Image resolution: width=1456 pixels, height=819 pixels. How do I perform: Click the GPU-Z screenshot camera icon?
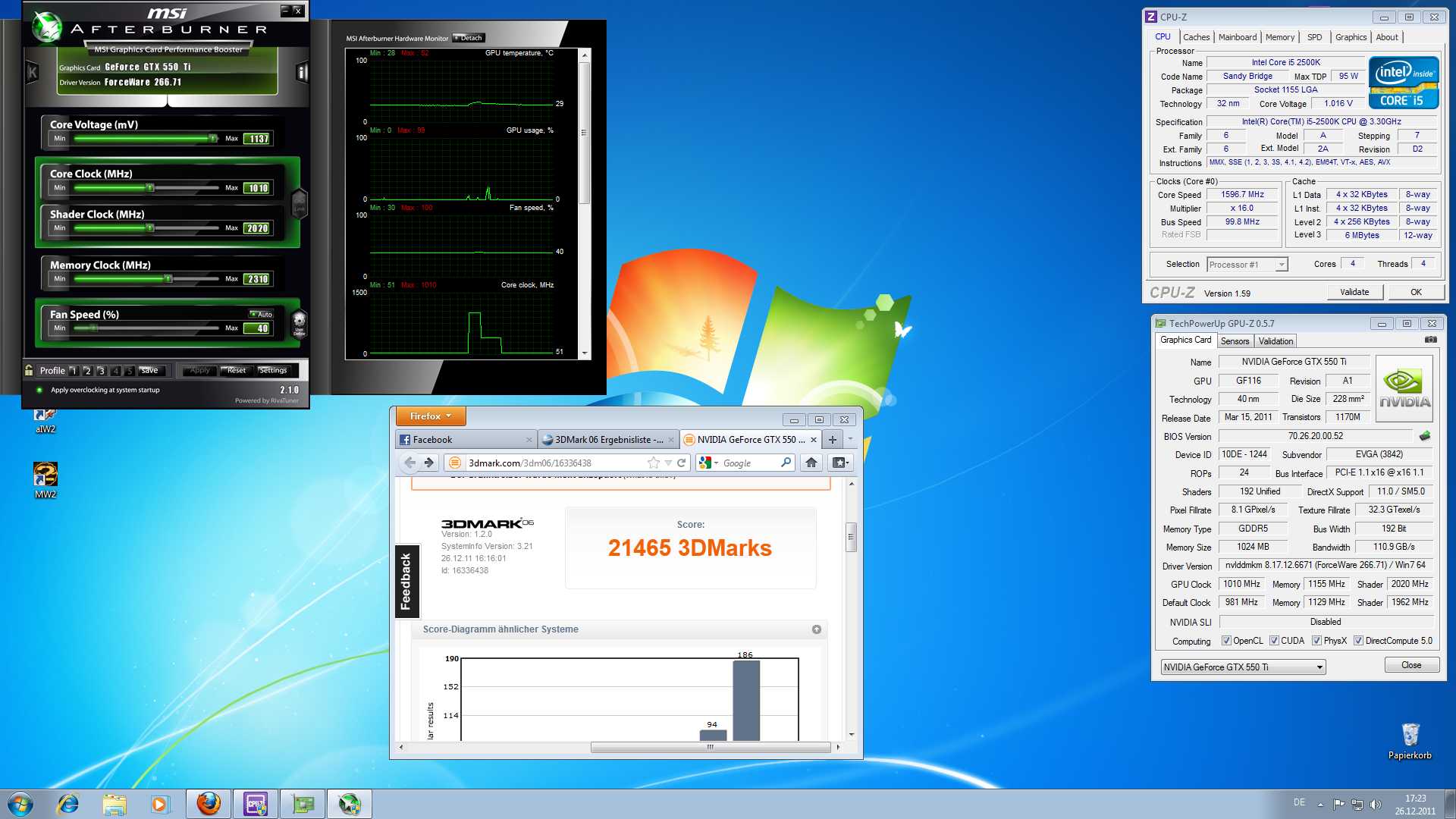(x=1430, y=340)
